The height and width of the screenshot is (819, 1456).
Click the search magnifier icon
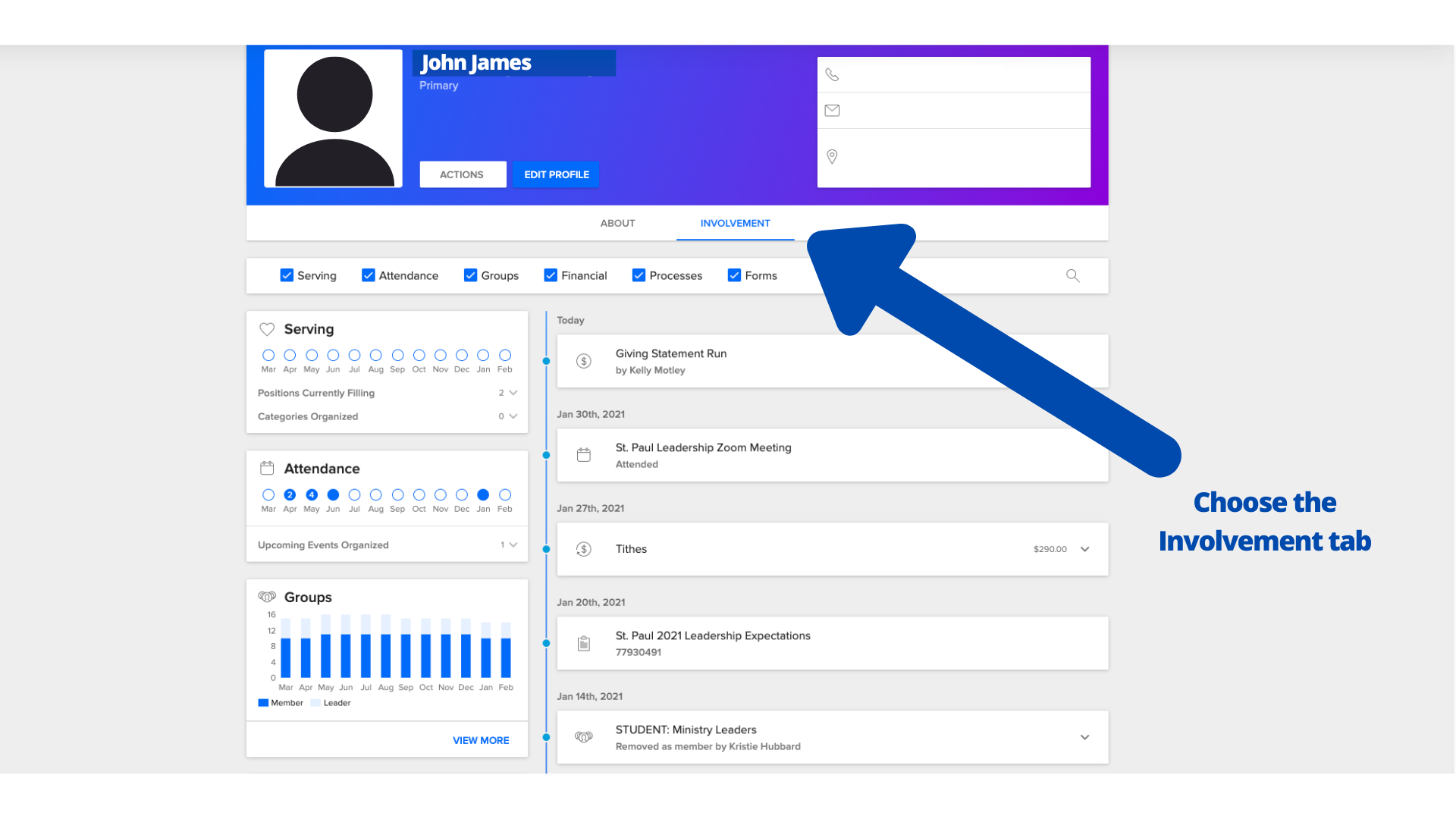[x=1072, y=275]
